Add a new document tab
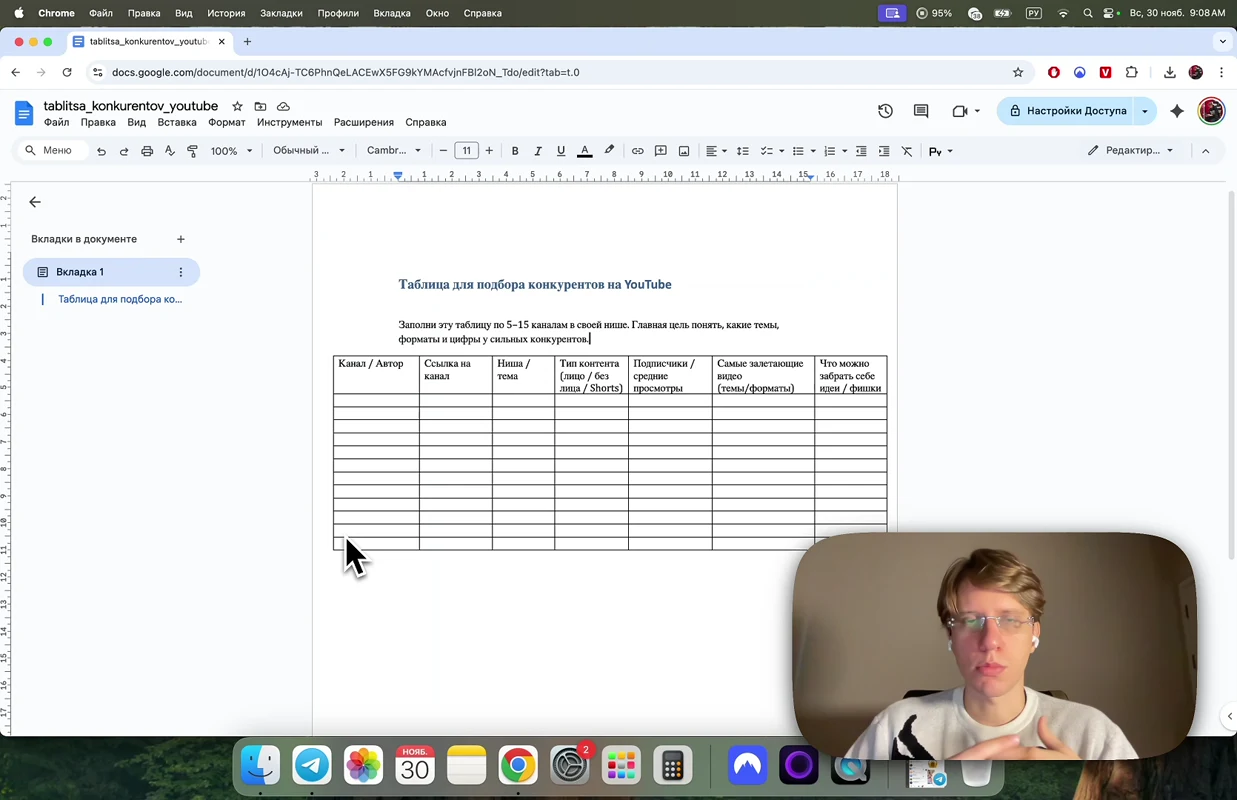 pos(181,239)
